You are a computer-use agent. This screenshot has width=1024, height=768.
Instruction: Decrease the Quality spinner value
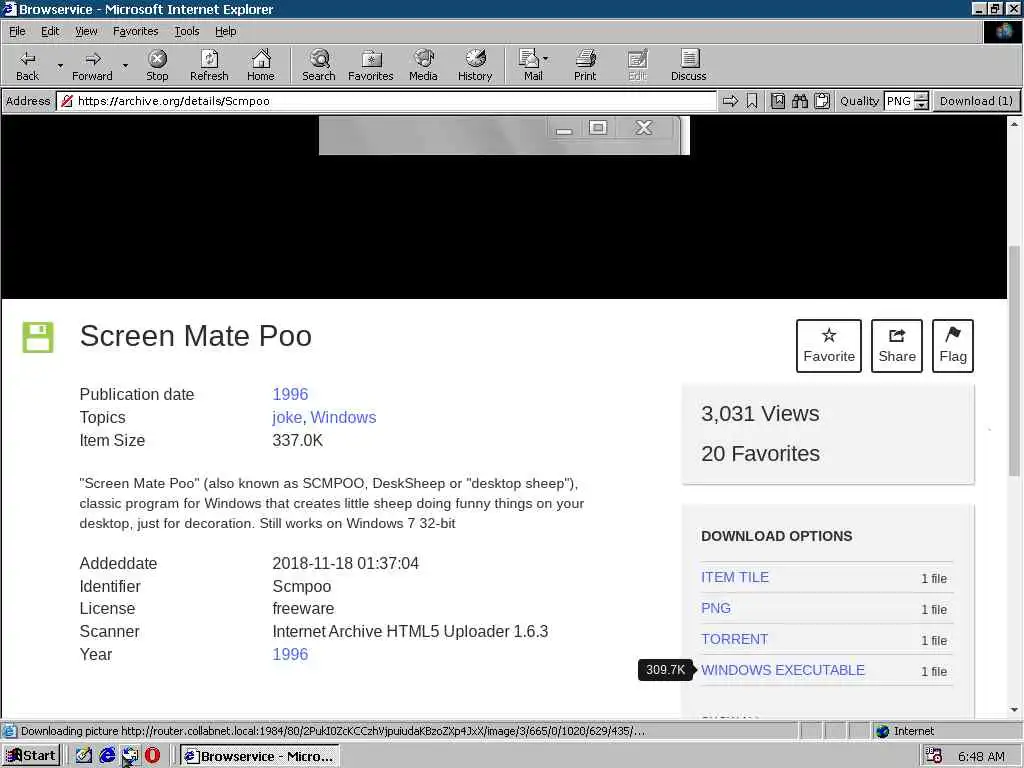921,106
